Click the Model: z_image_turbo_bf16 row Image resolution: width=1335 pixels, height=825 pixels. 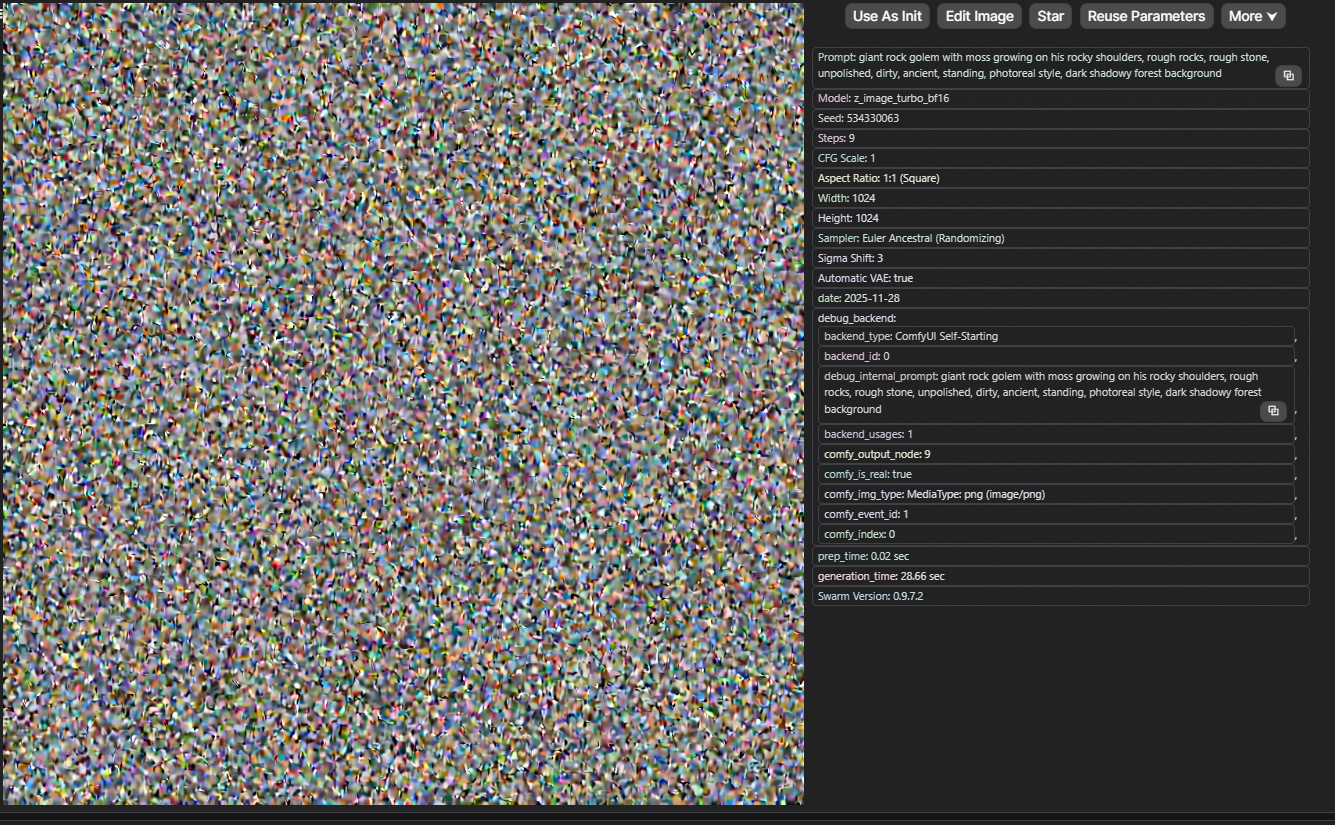(x=1061, y=98)
